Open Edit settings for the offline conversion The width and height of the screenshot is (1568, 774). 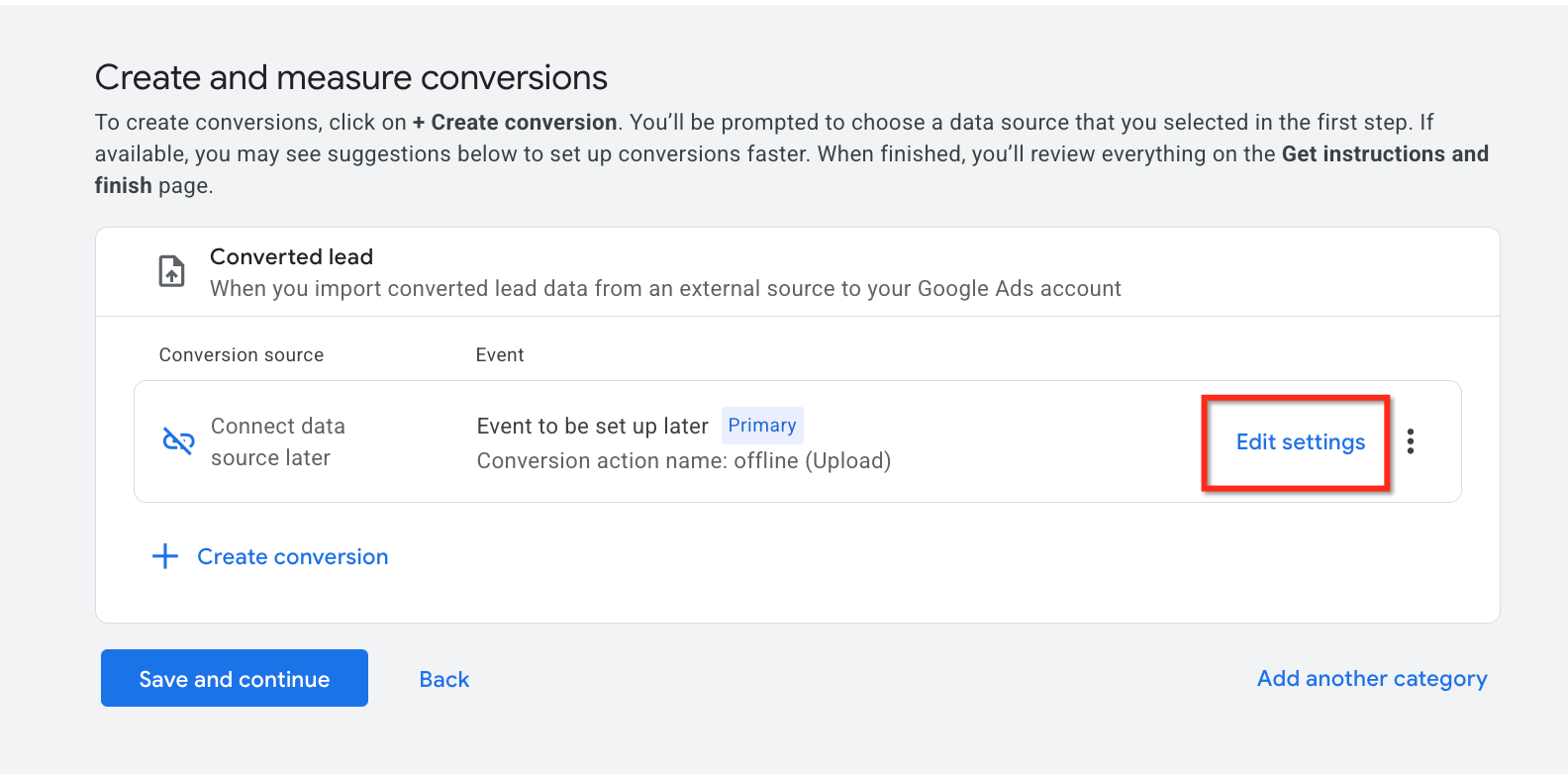(1301, 442)
